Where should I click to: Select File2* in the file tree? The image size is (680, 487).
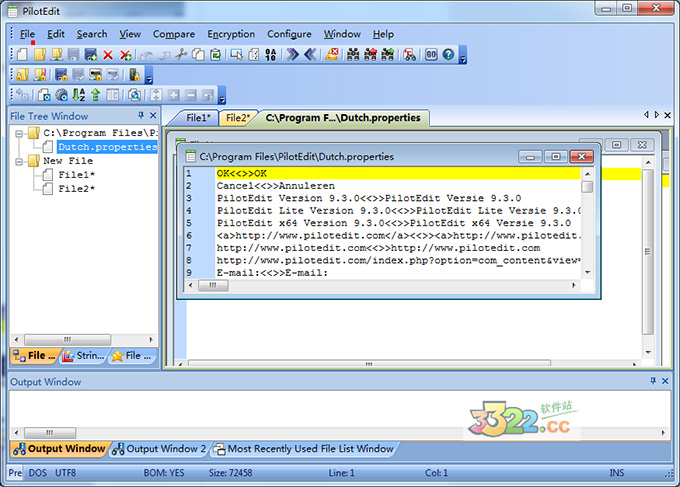(x=76, y=189)
